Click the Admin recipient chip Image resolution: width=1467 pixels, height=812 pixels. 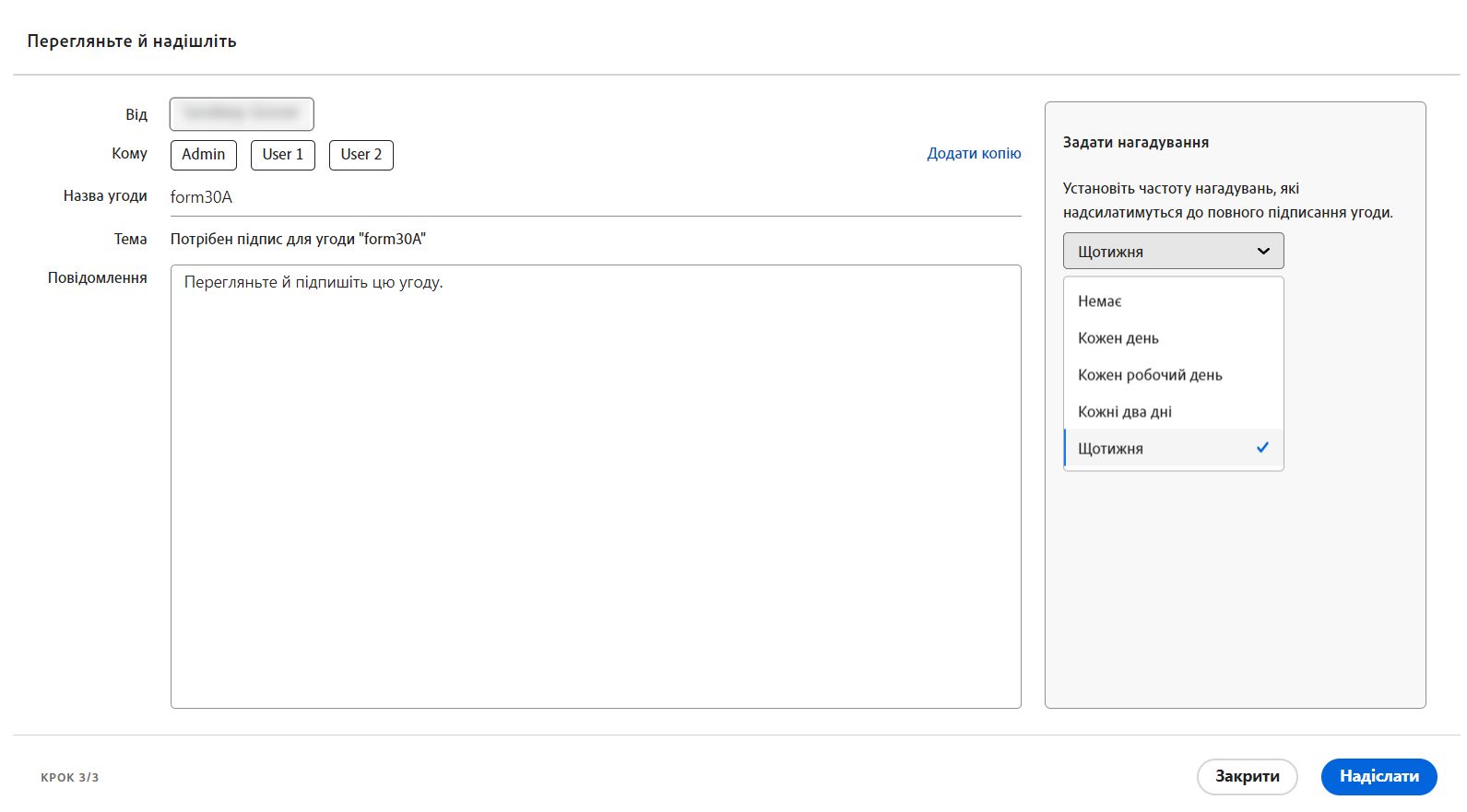click(x=204, y=155)
